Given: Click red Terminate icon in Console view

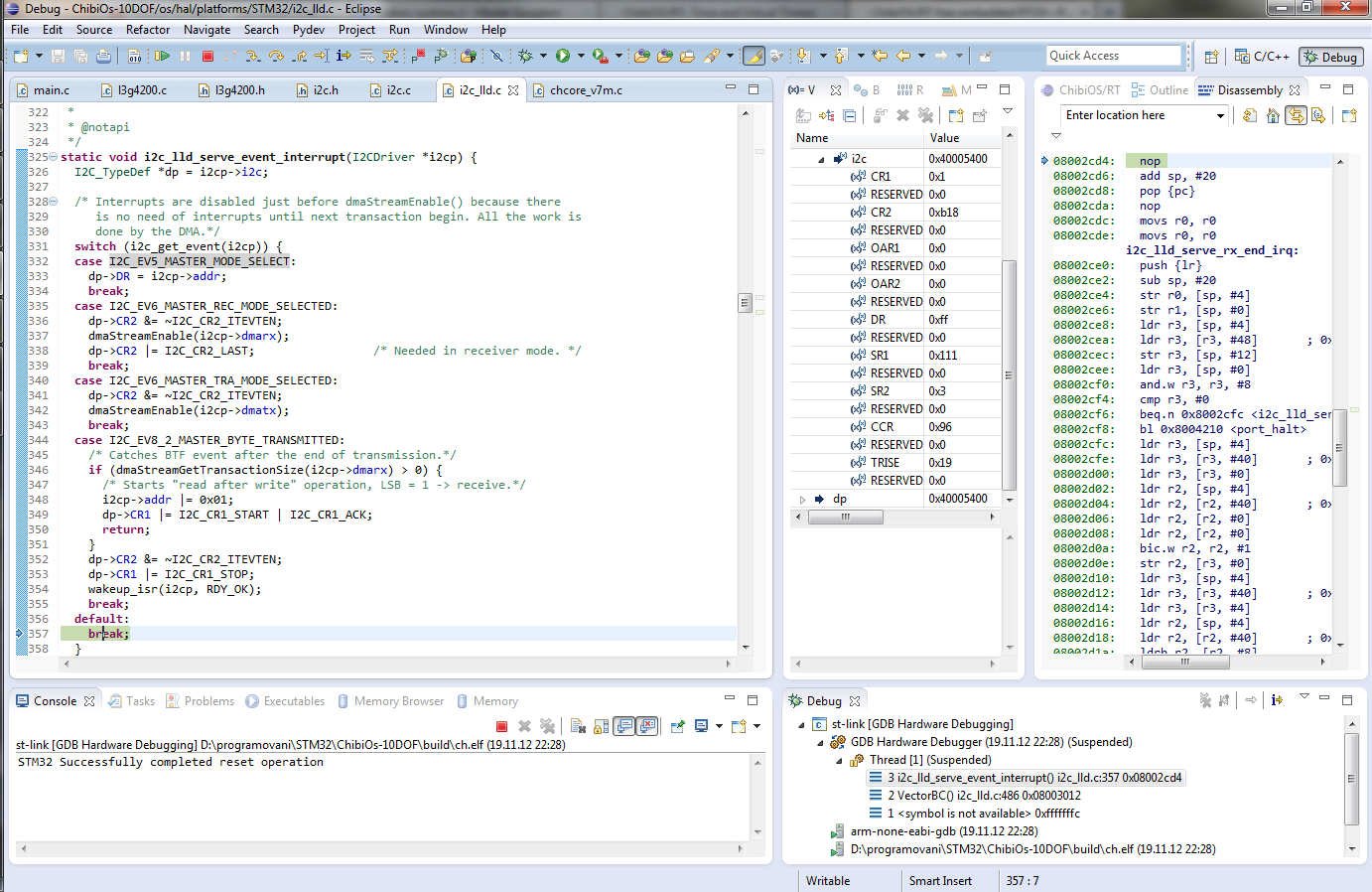Looking at the screenshot, I should pyautogui.click(x=501, y=726).
